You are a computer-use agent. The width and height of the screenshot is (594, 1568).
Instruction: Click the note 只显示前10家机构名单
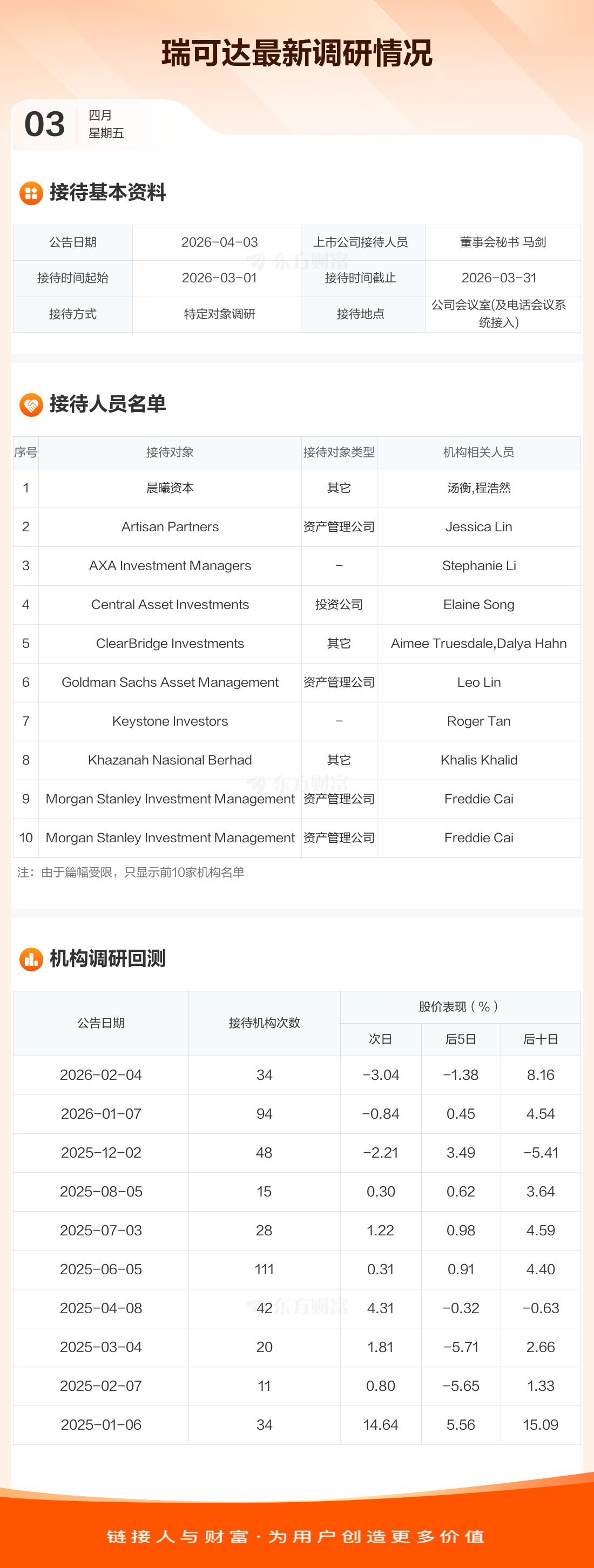184,873
